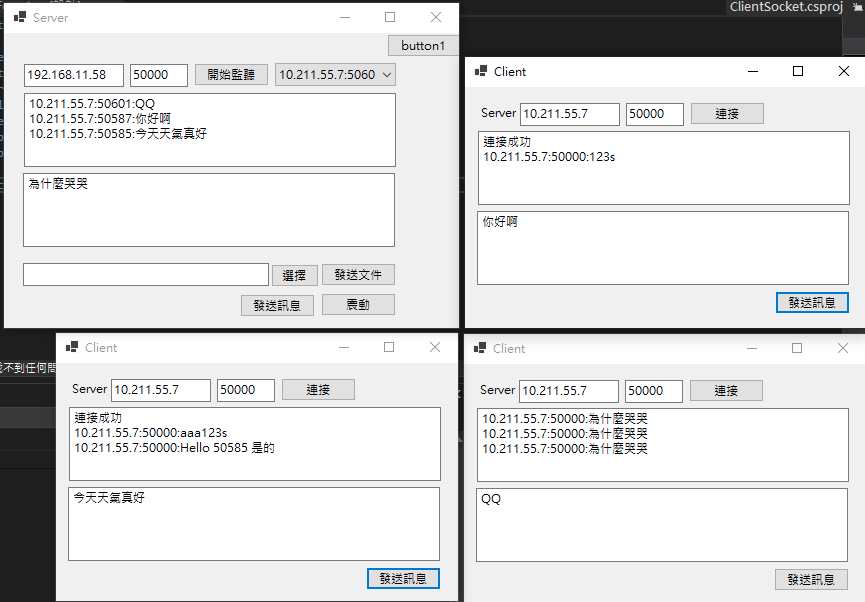Viewport: 865px width, 602px height.
Task: Click the app icon of the Client window containing 你好啊
Action: [481, 72]
